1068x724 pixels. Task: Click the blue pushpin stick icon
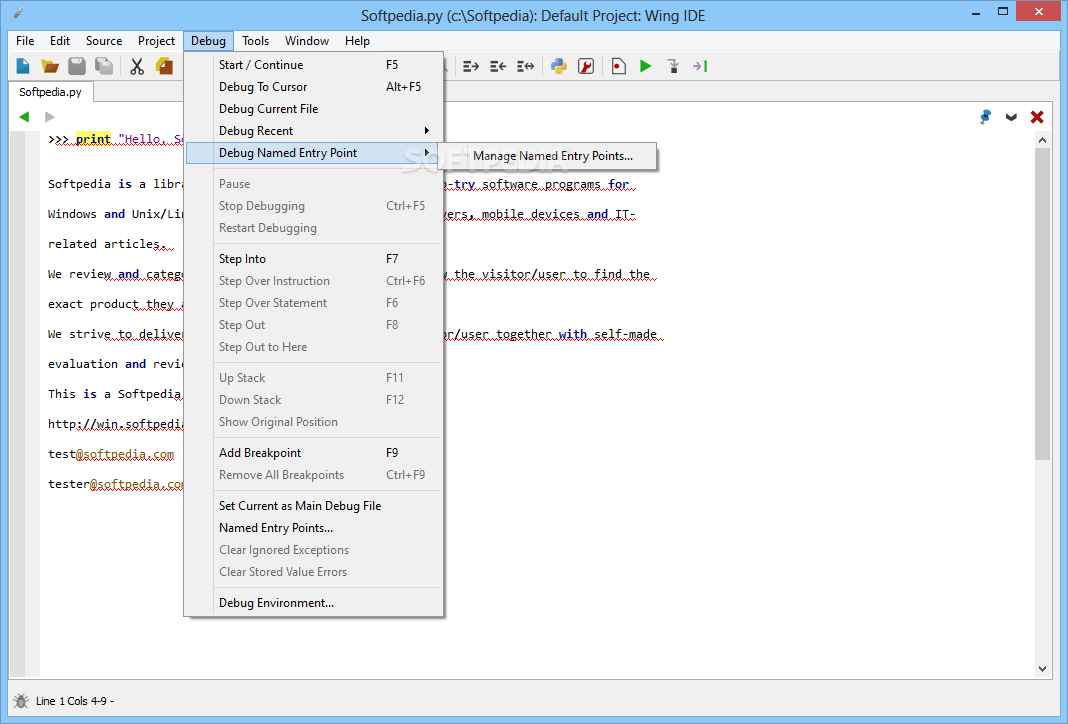985,117
